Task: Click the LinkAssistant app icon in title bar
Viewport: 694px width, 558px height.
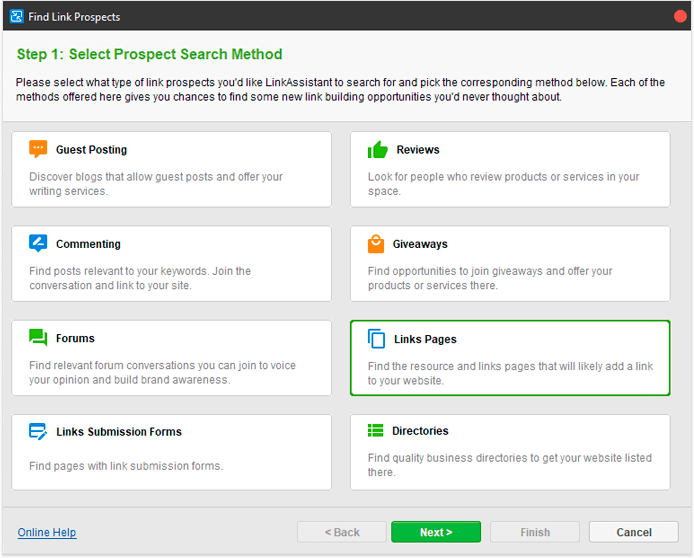Action: 16,16
